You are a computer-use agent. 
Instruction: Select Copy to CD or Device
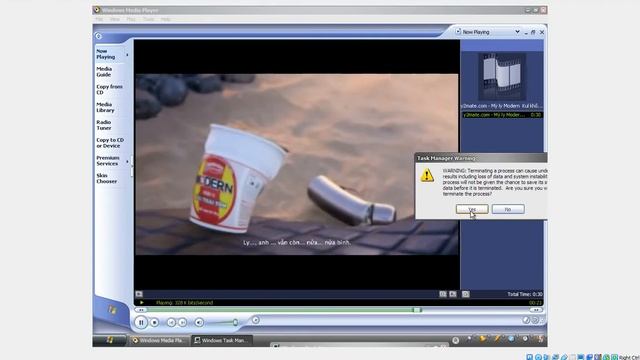[x=110, y=143]
